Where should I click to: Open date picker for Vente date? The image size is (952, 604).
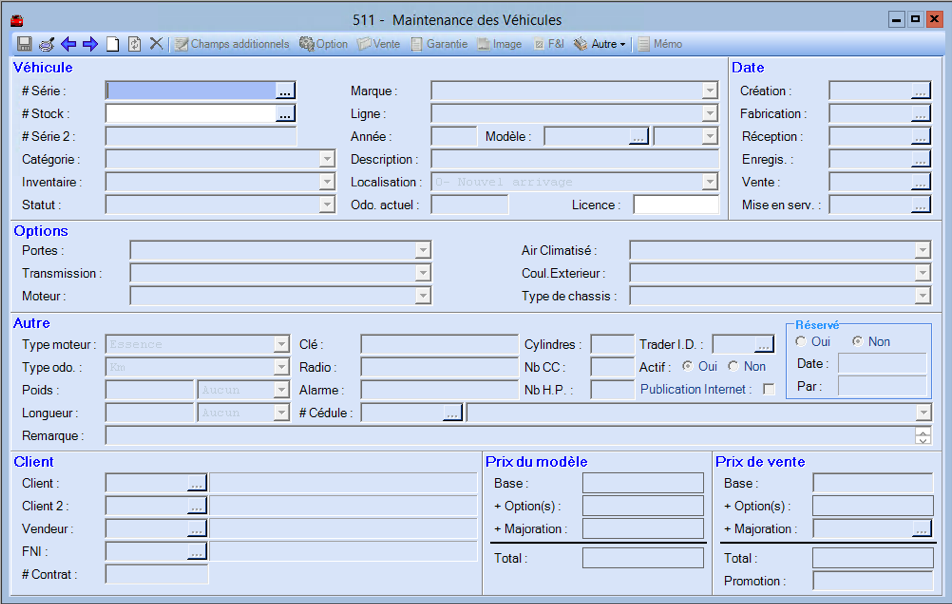(920, 182)
